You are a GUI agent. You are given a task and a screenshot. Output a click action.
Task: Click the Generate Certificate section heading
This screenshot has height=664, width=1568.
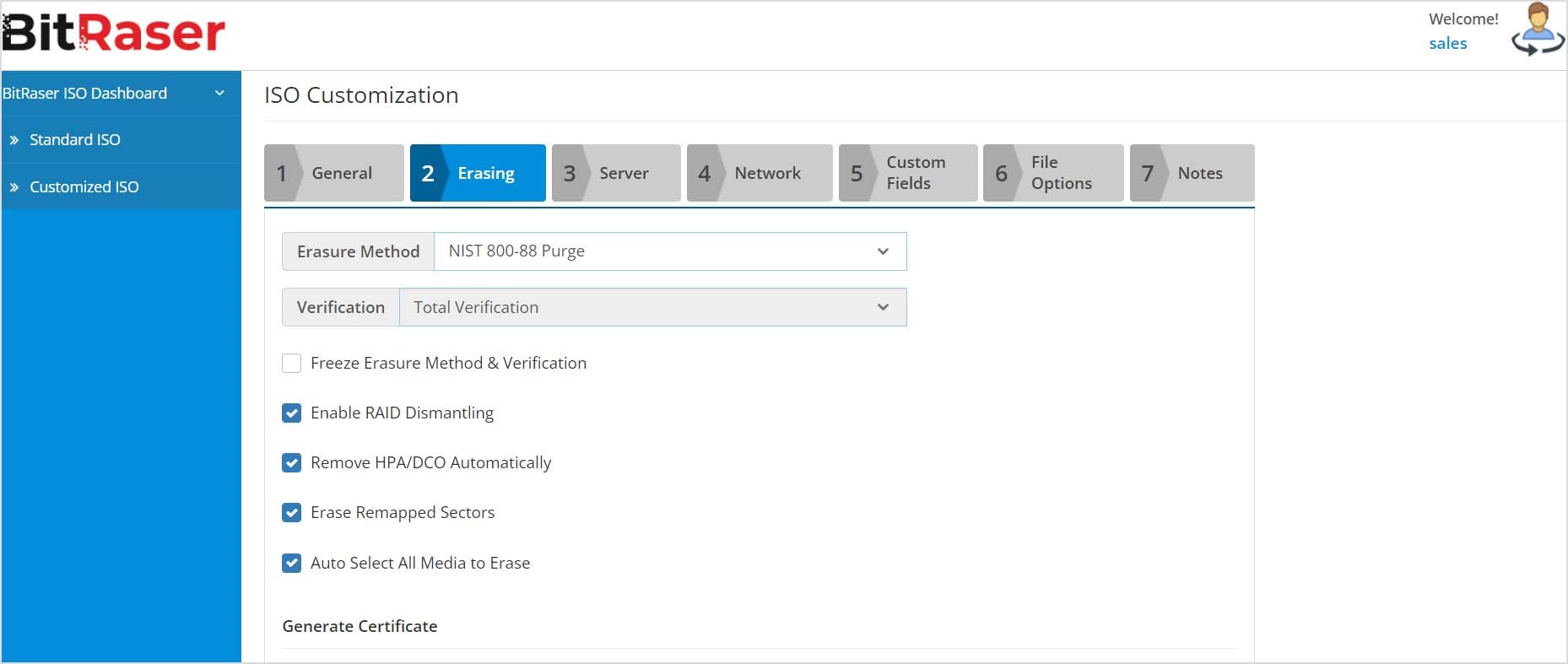360,626
